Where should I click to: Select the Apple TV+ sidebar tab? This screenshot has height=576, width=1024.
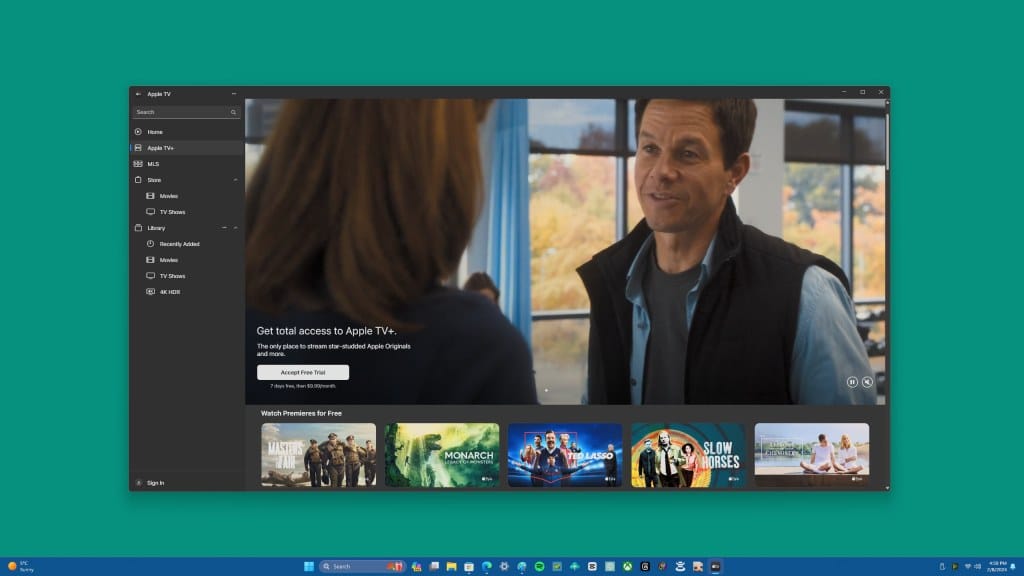click(x=160, y=148)
